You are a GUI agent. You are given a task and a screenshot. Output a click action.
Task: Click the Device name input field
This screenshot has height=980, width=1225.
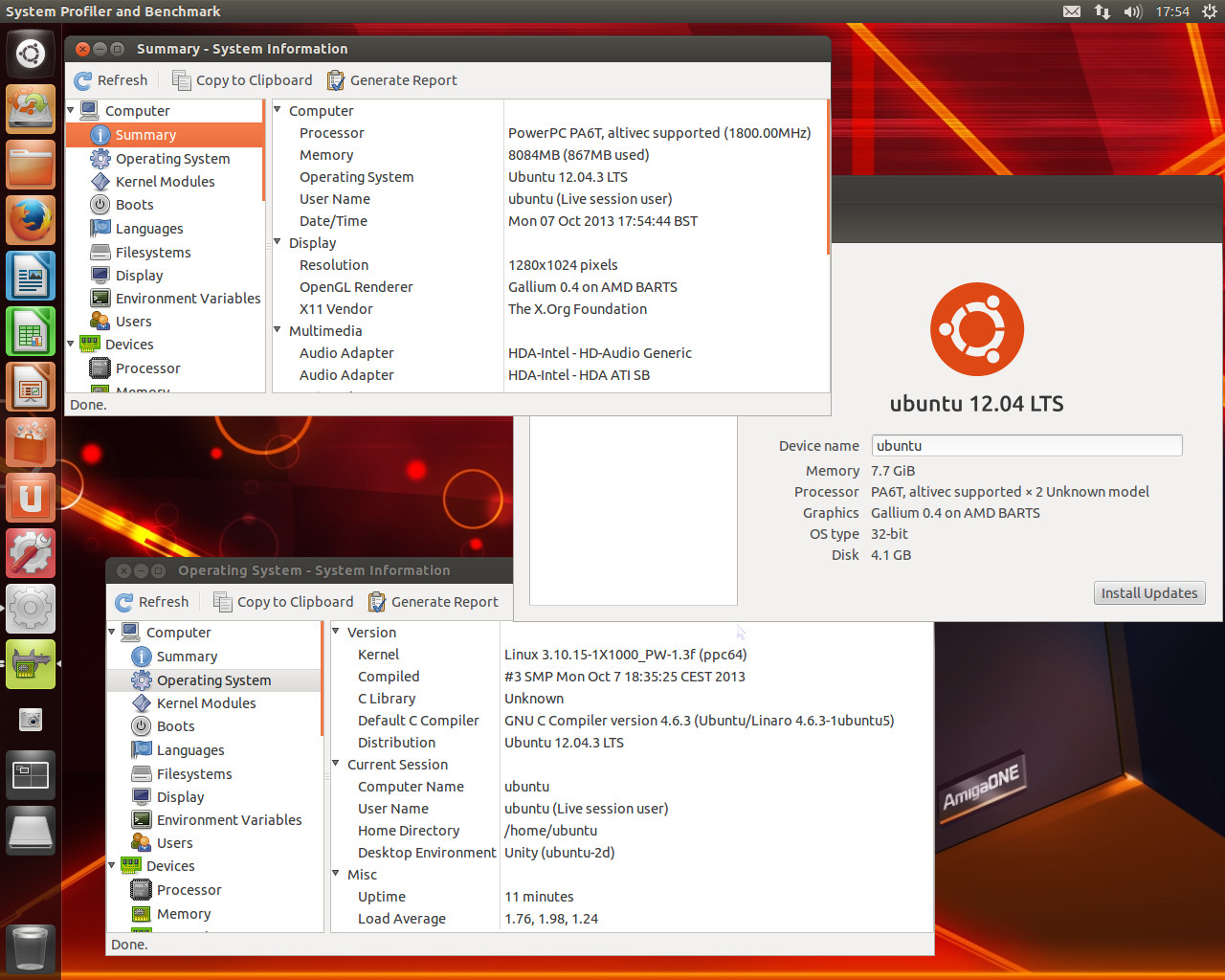1027,446
